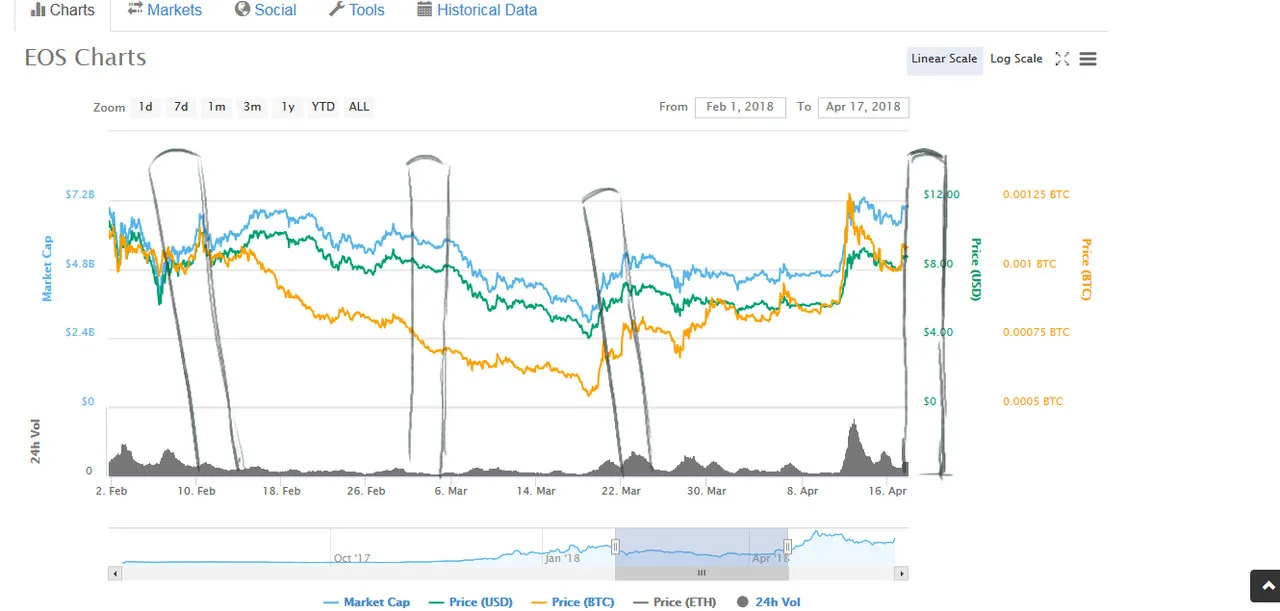Open the Markets tab
The height and width of the screenshot is (611, 1280).
point(165,10)
